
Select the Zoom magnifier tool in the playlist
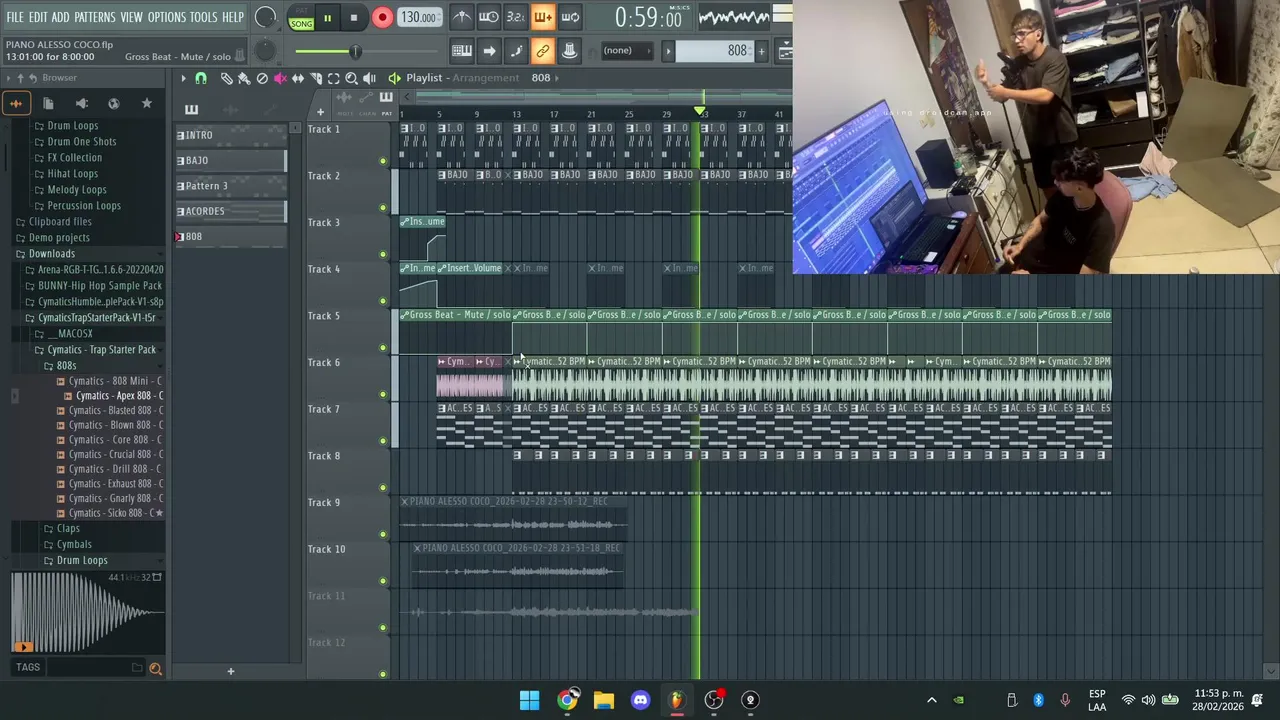(x=351, y=78)
